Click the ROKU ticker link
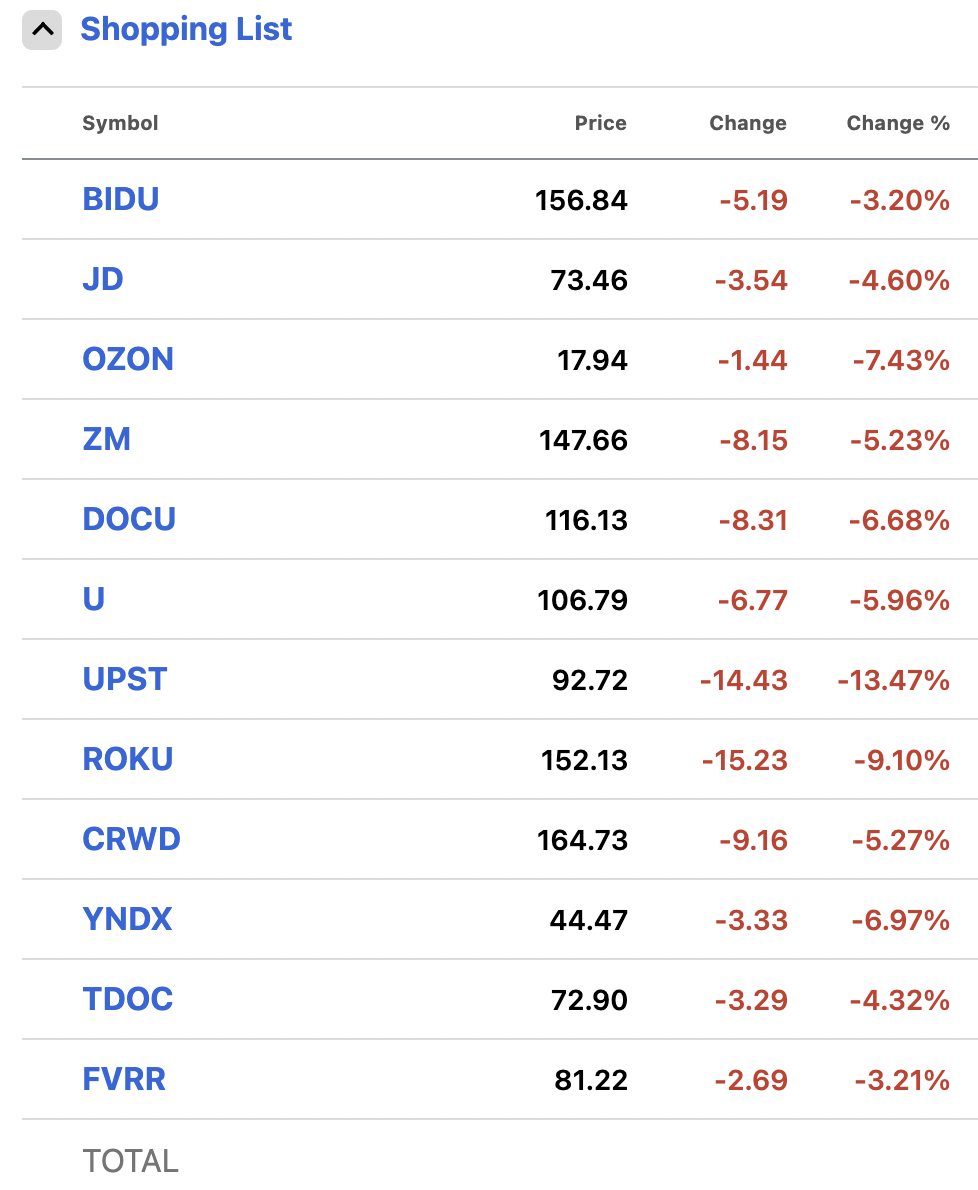 (127, 759)
